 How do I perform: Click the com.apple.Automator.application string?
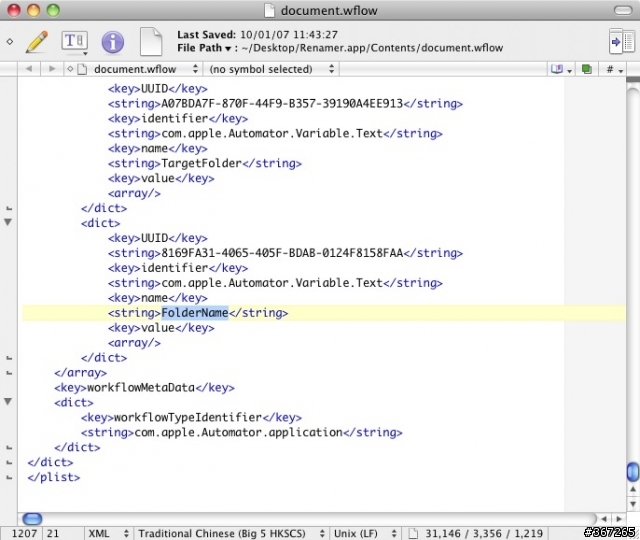[x=238, y=432]
